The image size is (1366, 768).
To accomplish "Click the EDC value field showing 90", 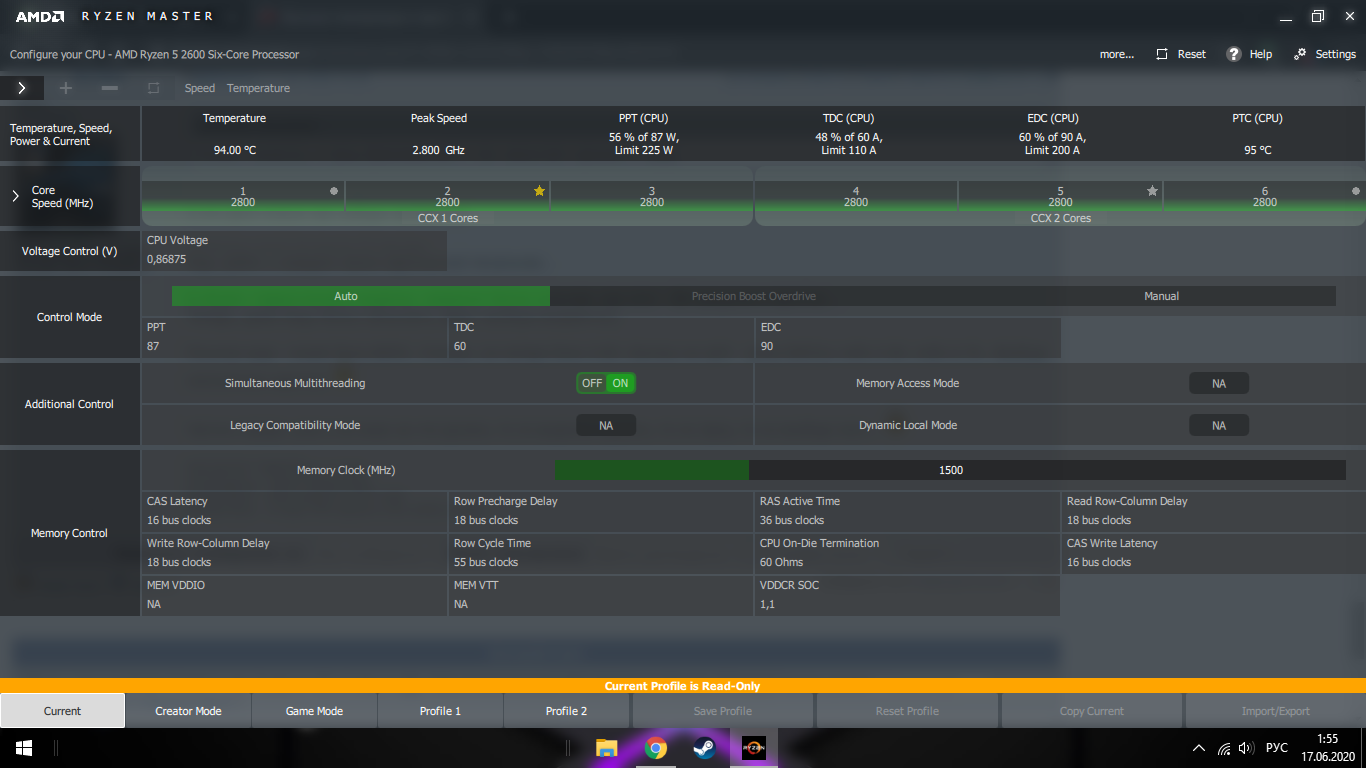I will [908, 337].
